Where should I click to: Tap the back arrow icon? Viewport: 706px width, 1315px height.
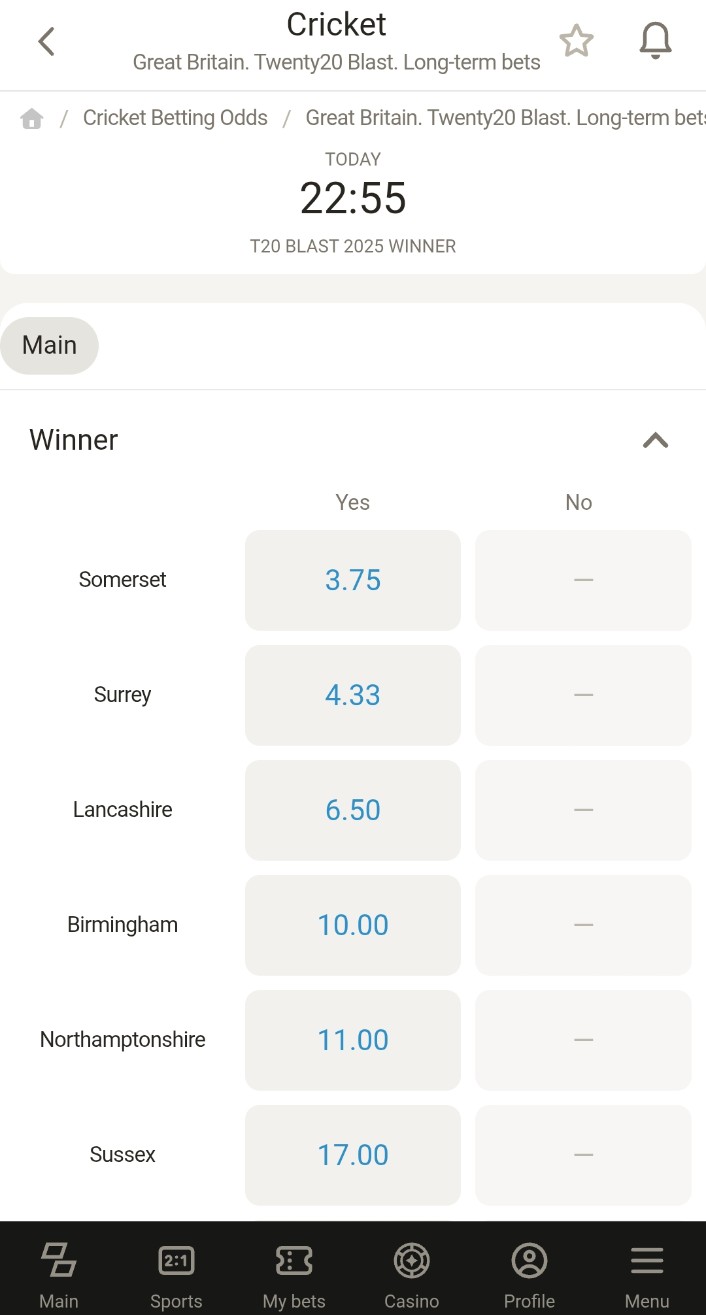coord(46,42)
